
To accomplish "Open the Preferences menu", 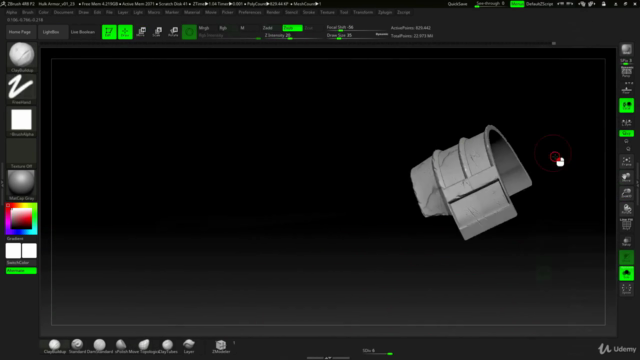I will [250, 12].
